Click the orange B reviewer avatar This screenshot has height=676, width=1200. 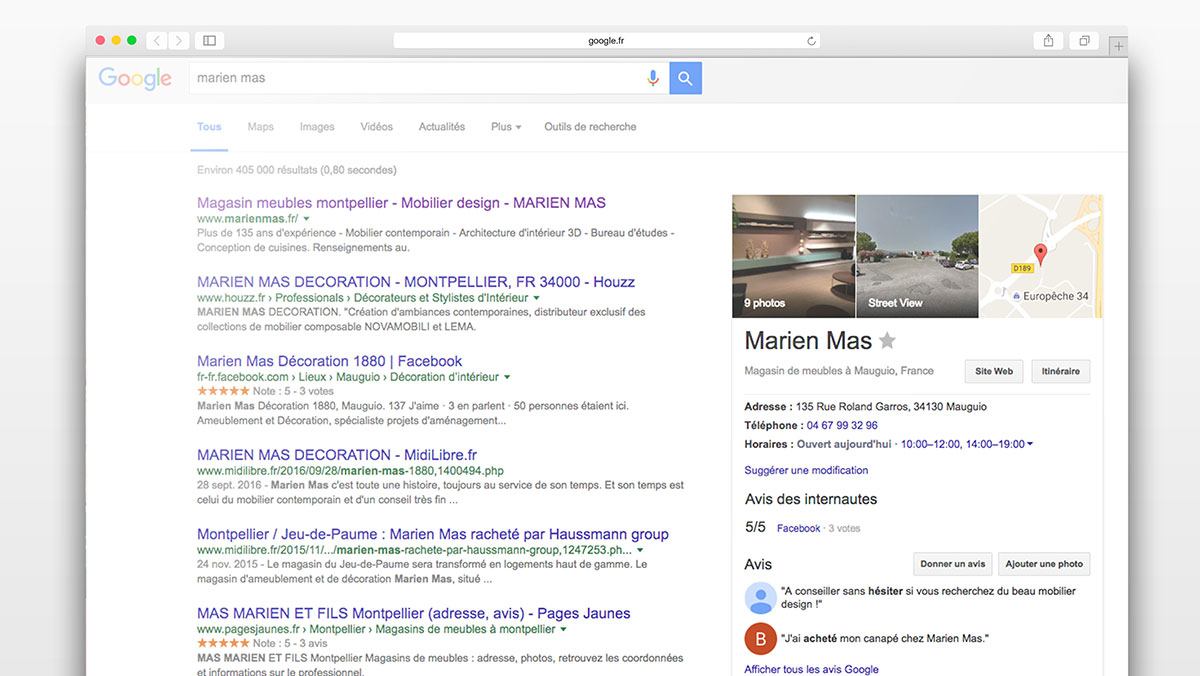(761, 638)
